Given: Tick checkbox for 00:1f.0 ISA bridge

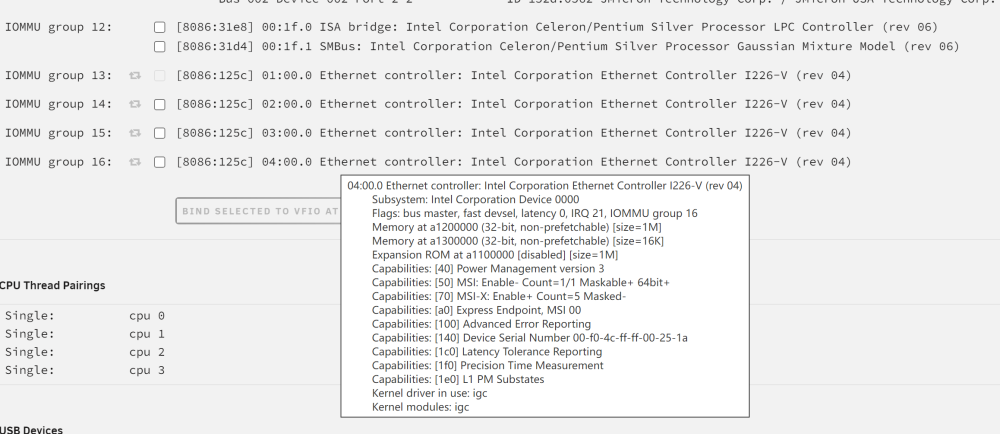Looking at the screenshot, I should [x=159, y=27].
